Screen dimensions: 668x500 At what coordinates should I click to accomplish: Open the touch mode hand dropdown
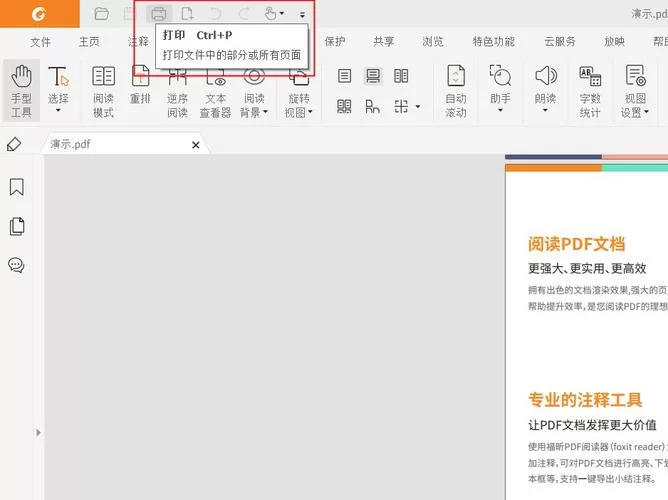tap(274, 14)
